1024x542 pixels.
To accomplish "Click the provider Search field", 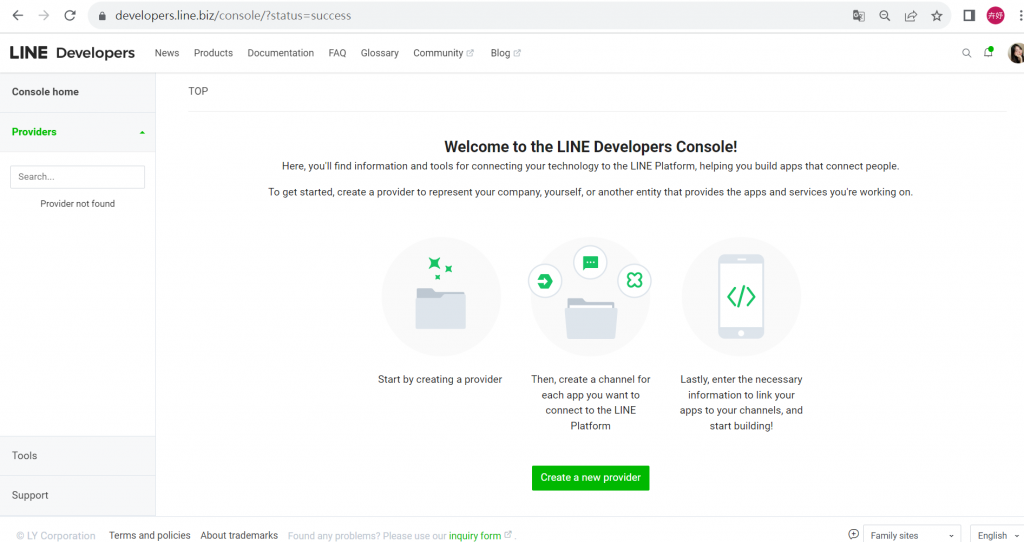I will (x=77, y=177).
